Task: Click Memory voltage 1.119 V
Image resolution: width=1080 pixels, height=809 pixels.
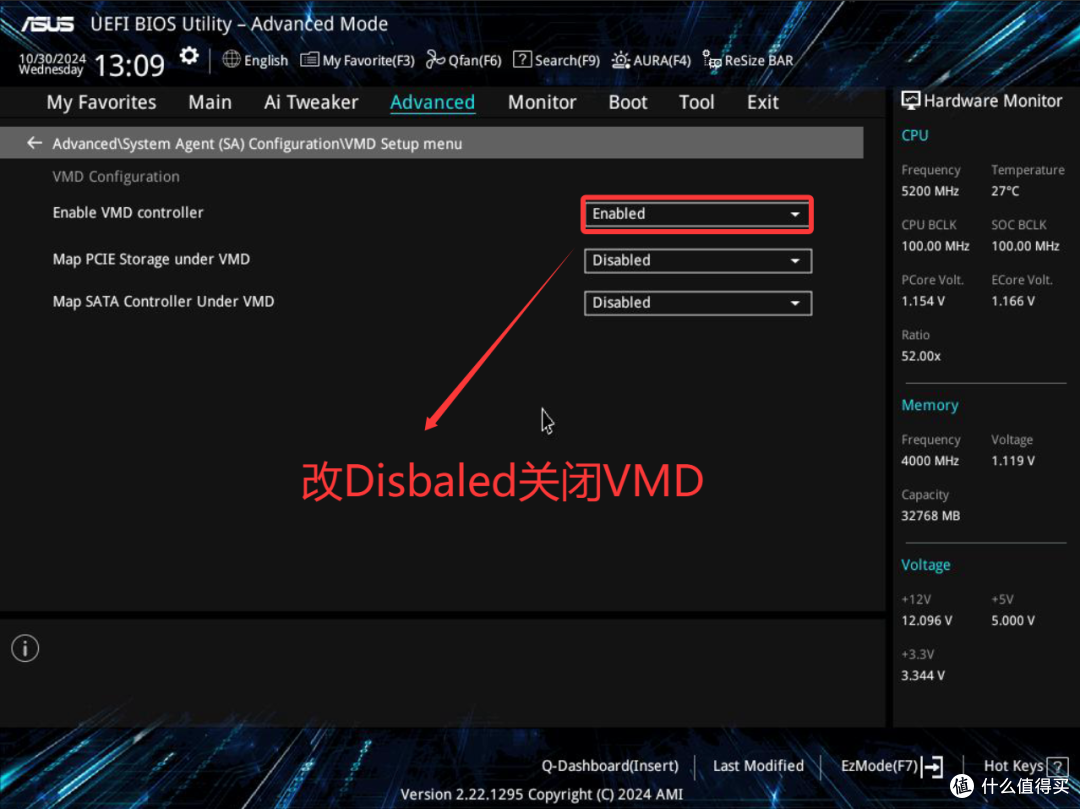Action: 1013,461
